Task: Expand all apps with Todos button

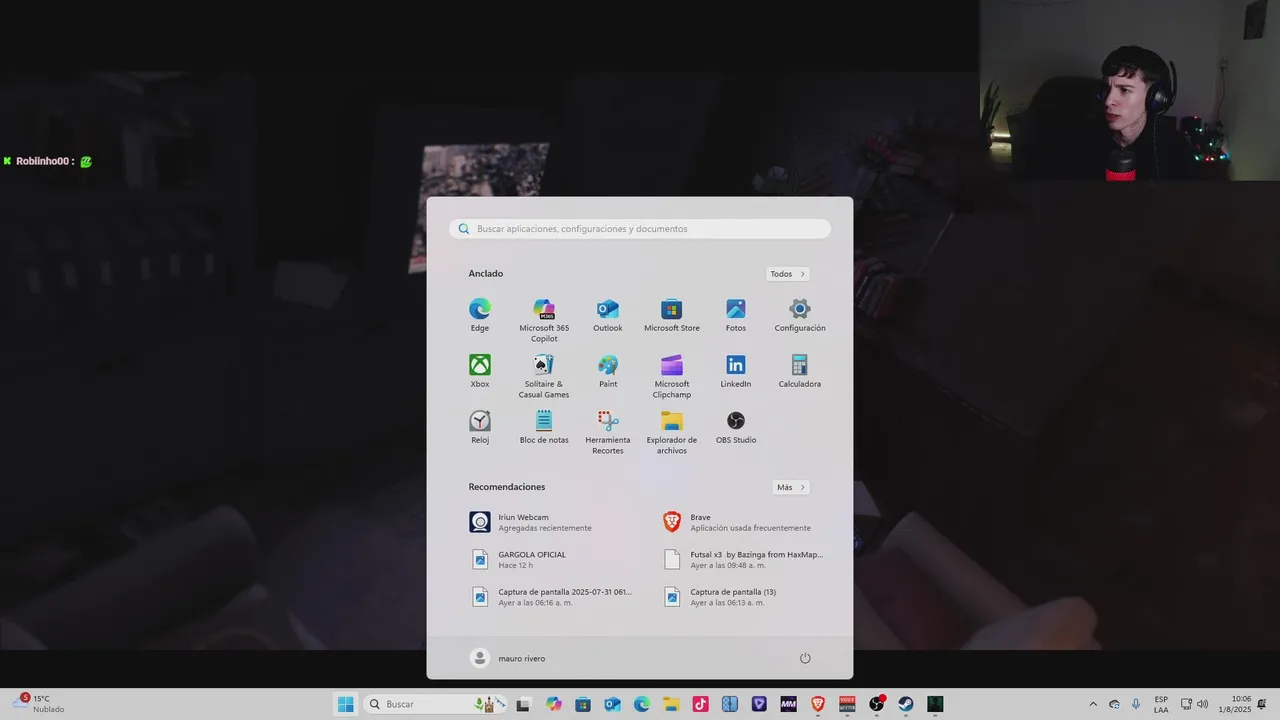Action: 788,274
